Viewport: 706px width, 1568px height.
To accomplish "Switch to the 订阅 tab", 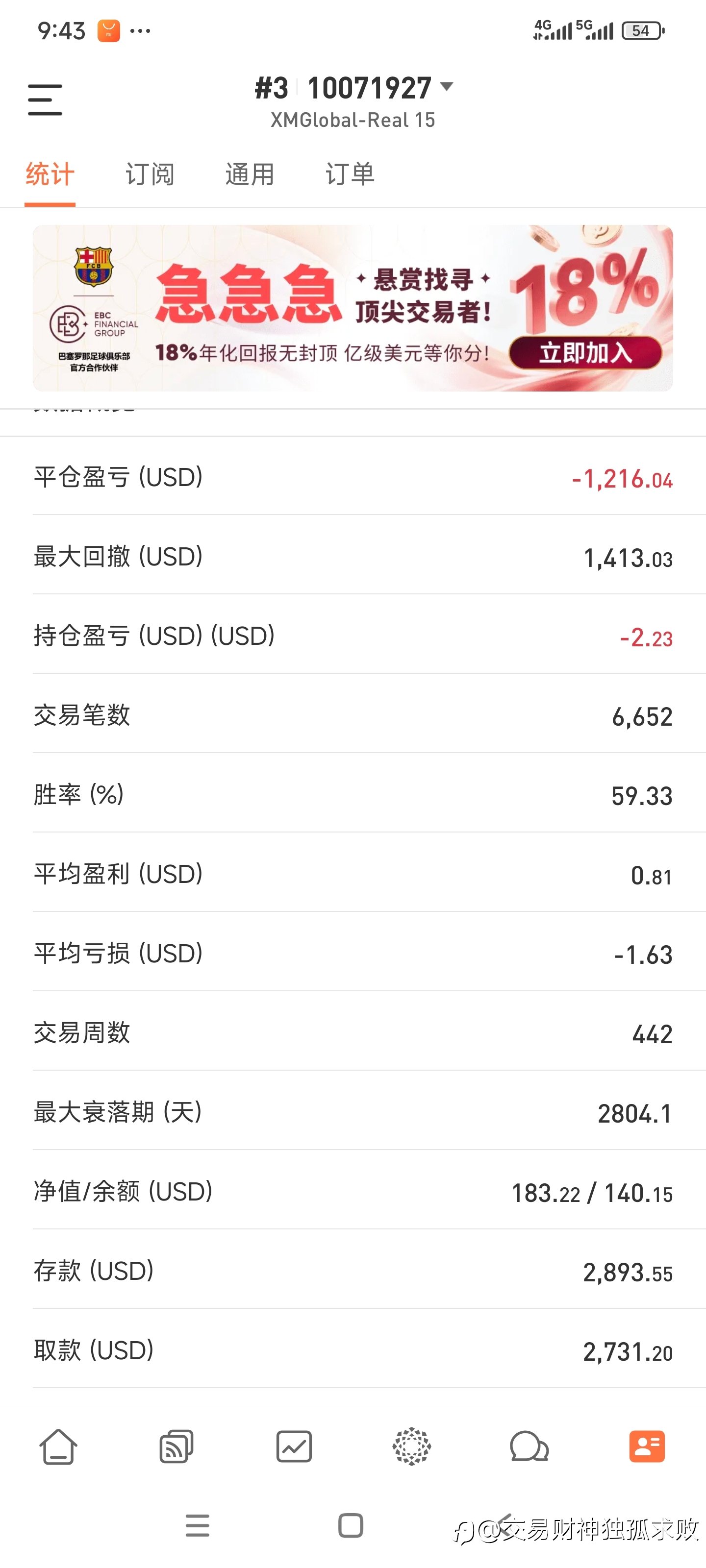I will coord(150,175).
